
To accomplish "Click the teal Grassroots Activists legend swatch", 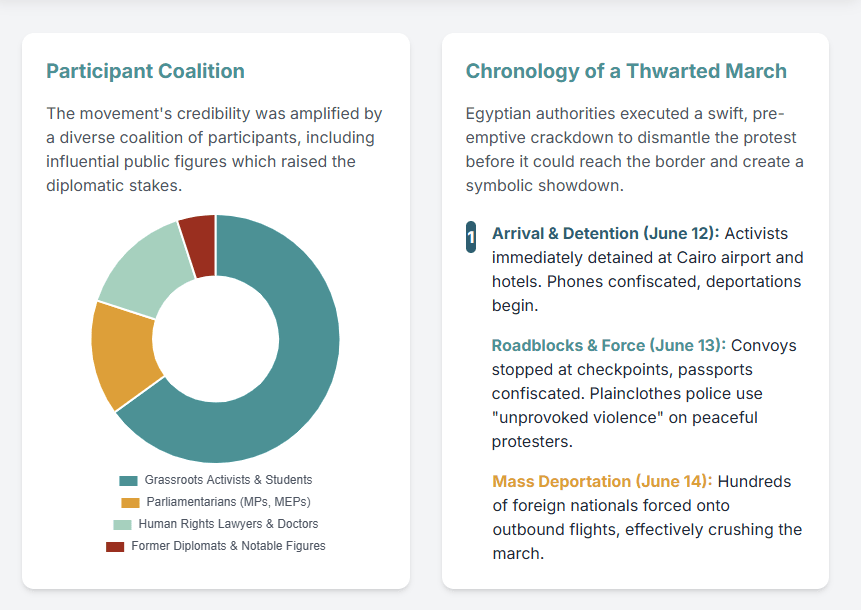I will (128, 480).
